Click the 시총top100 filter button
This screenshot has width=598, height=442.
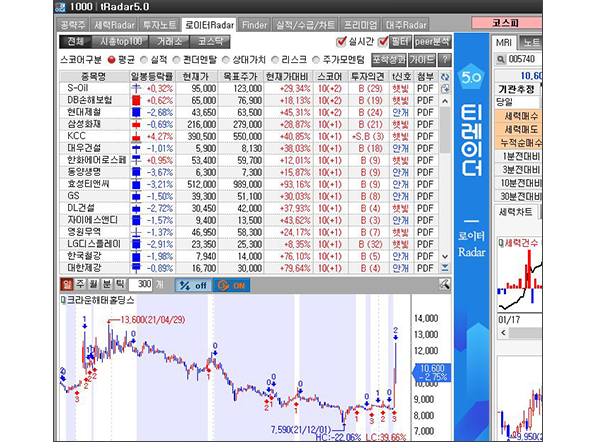[121, 42]
